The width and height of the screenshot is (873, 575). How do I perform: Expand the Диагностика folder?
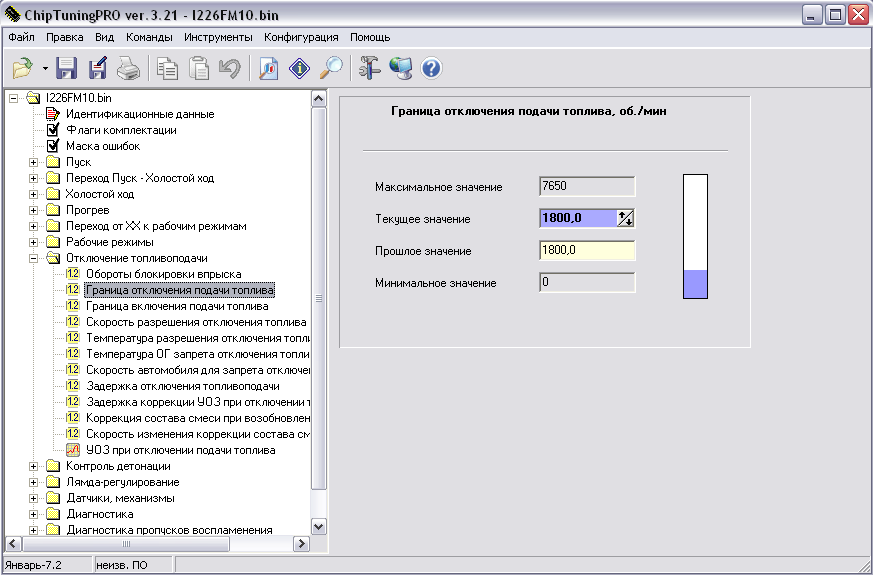pos(33,514)
